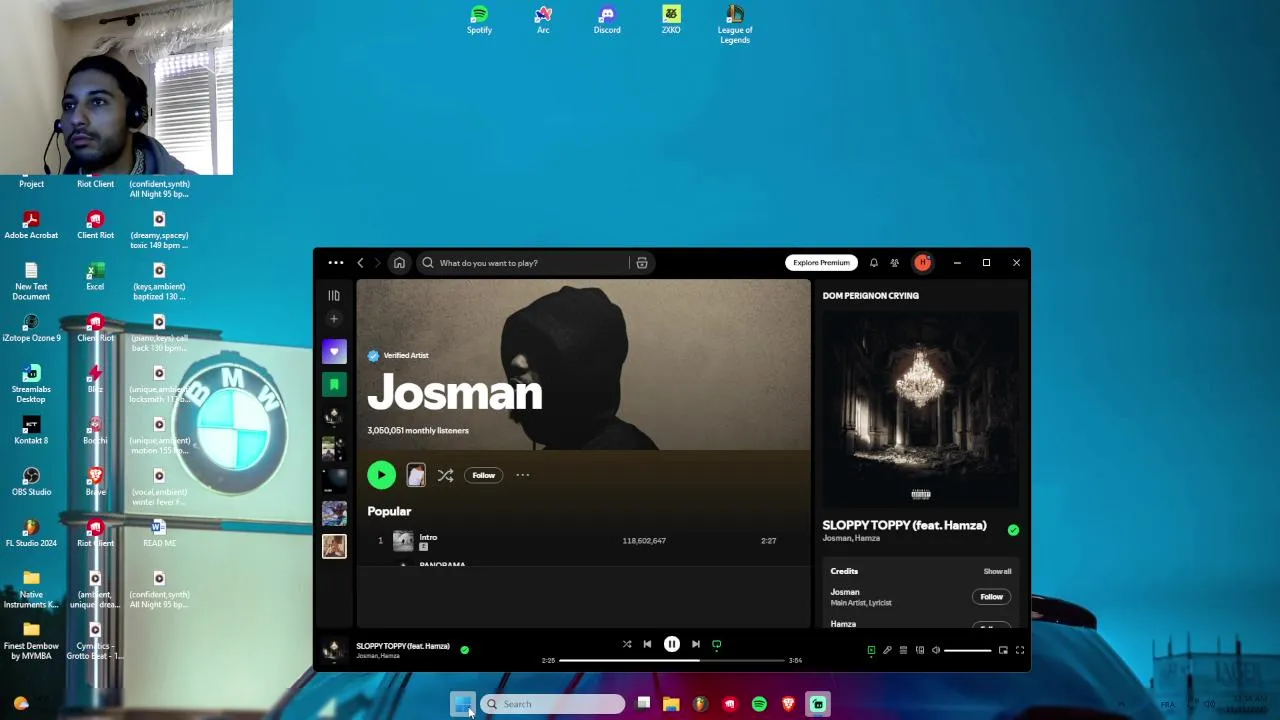Open the notifications bell in Spotify

tap(874, 263)
